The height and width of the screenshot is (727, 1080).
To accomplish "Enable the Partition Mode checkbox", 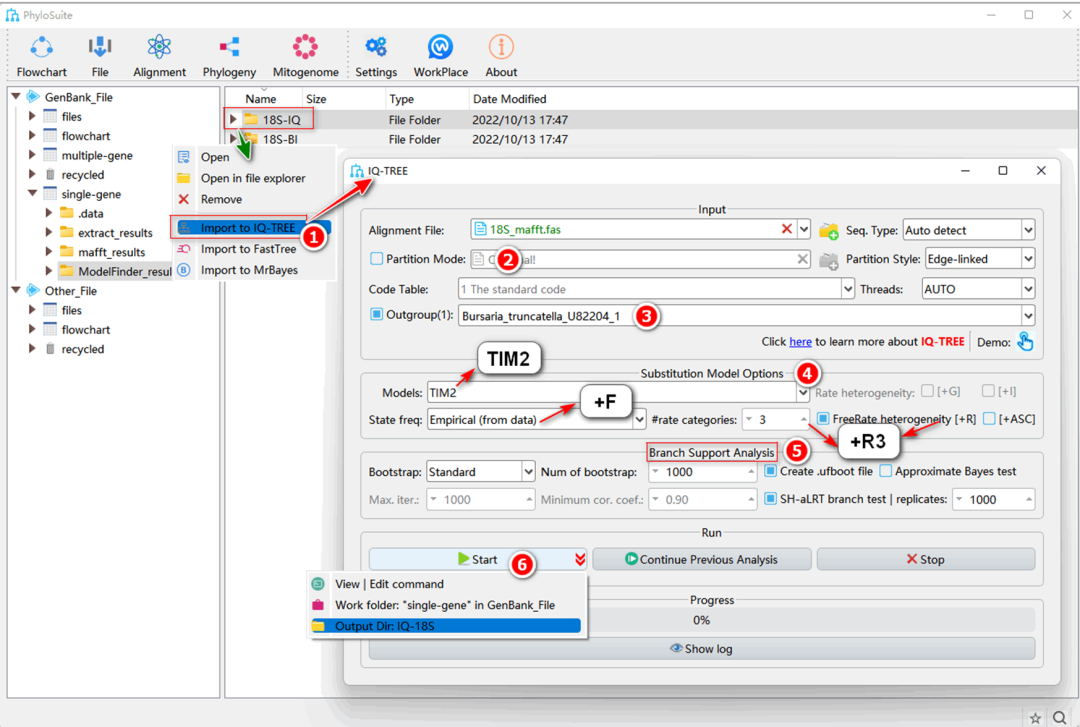I will [x=376, y=258].
